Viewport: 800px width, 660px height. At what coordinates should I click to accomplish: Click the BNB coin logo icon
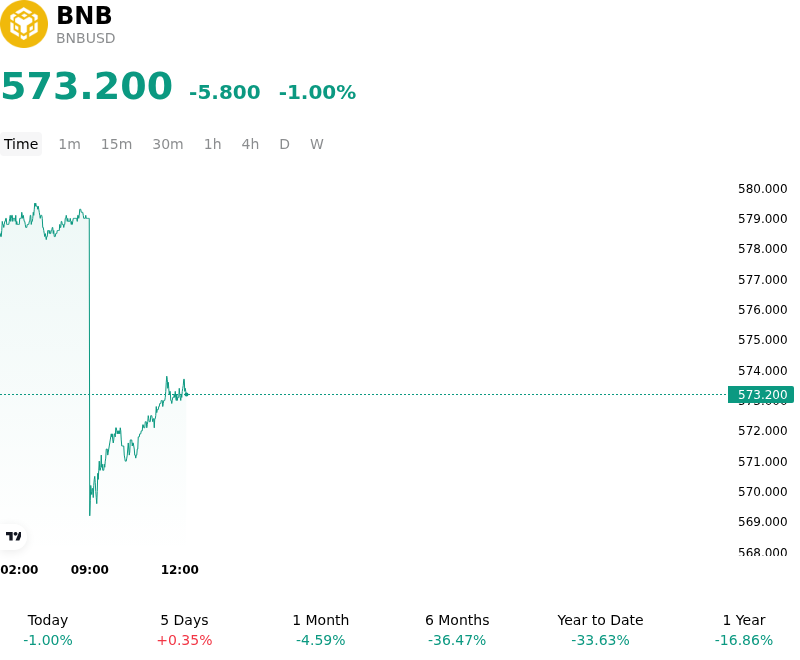[23, 24]
